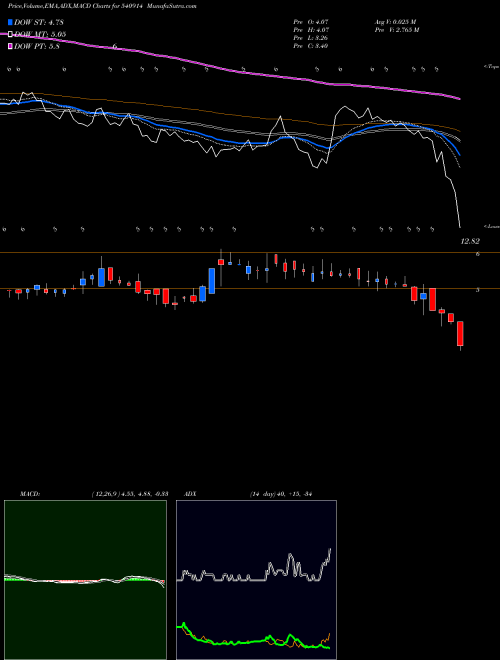This screenshot has height=660, width=500.
Task: Select the 'DOW PT: 5.8' legend label
Action: click(x=37, y=46)
